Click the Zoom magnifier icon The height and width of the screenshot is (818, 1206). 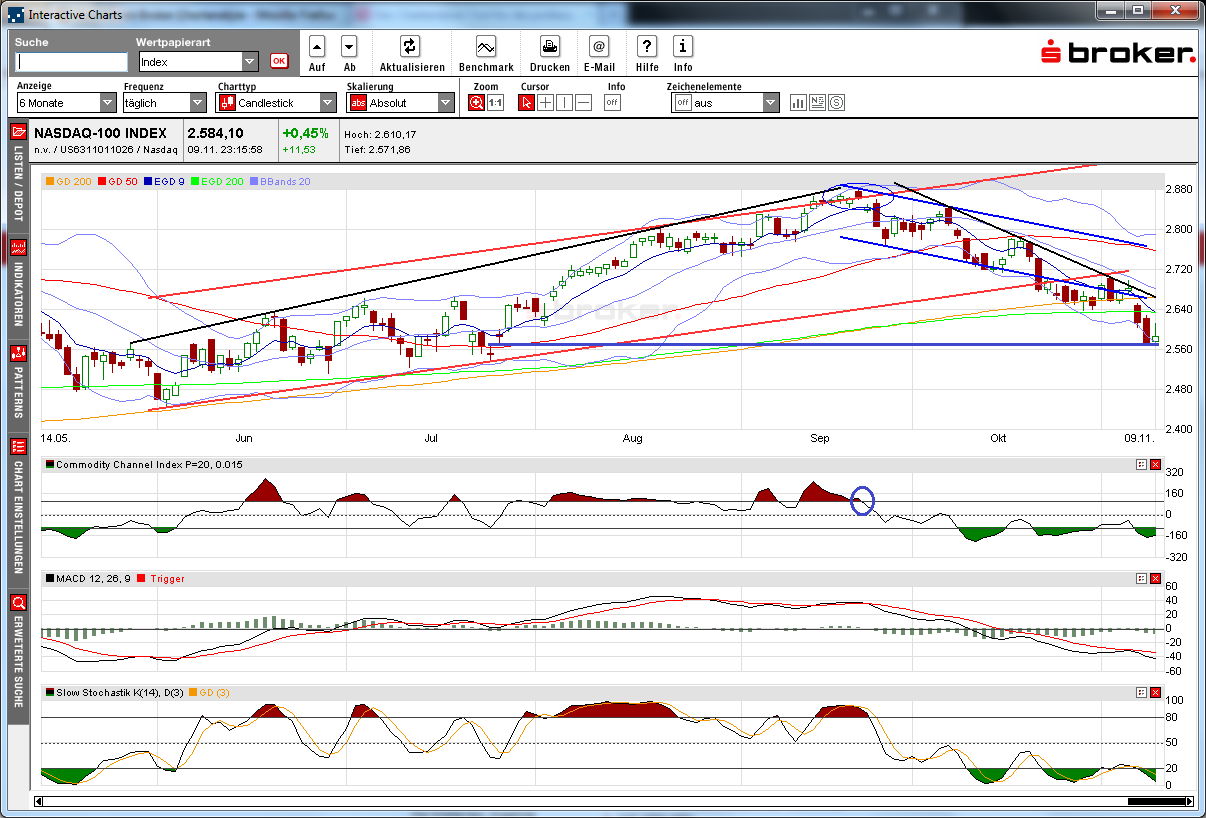pos(477,103)
